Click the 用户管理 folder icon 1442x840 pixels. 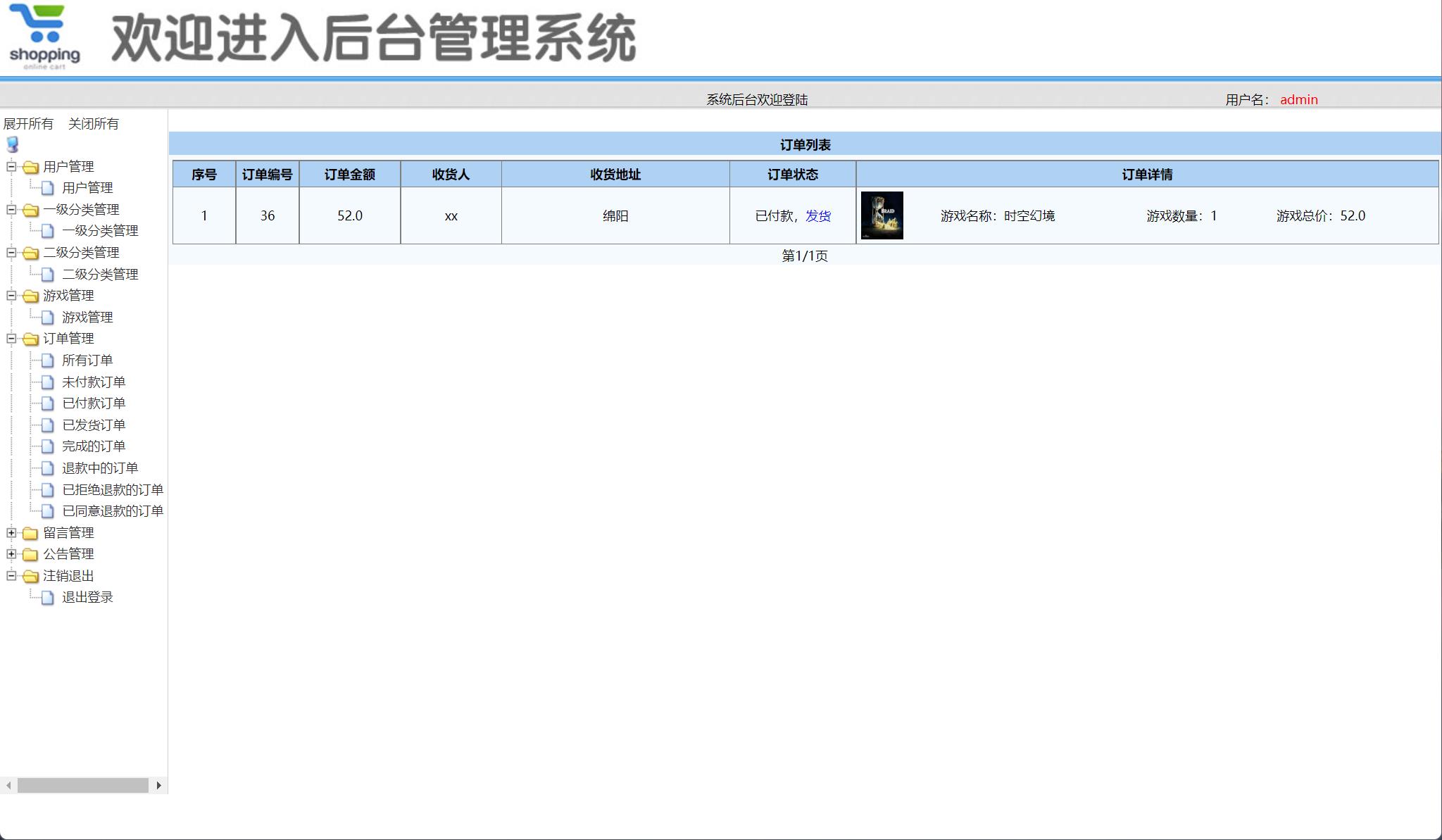[30, 167]
